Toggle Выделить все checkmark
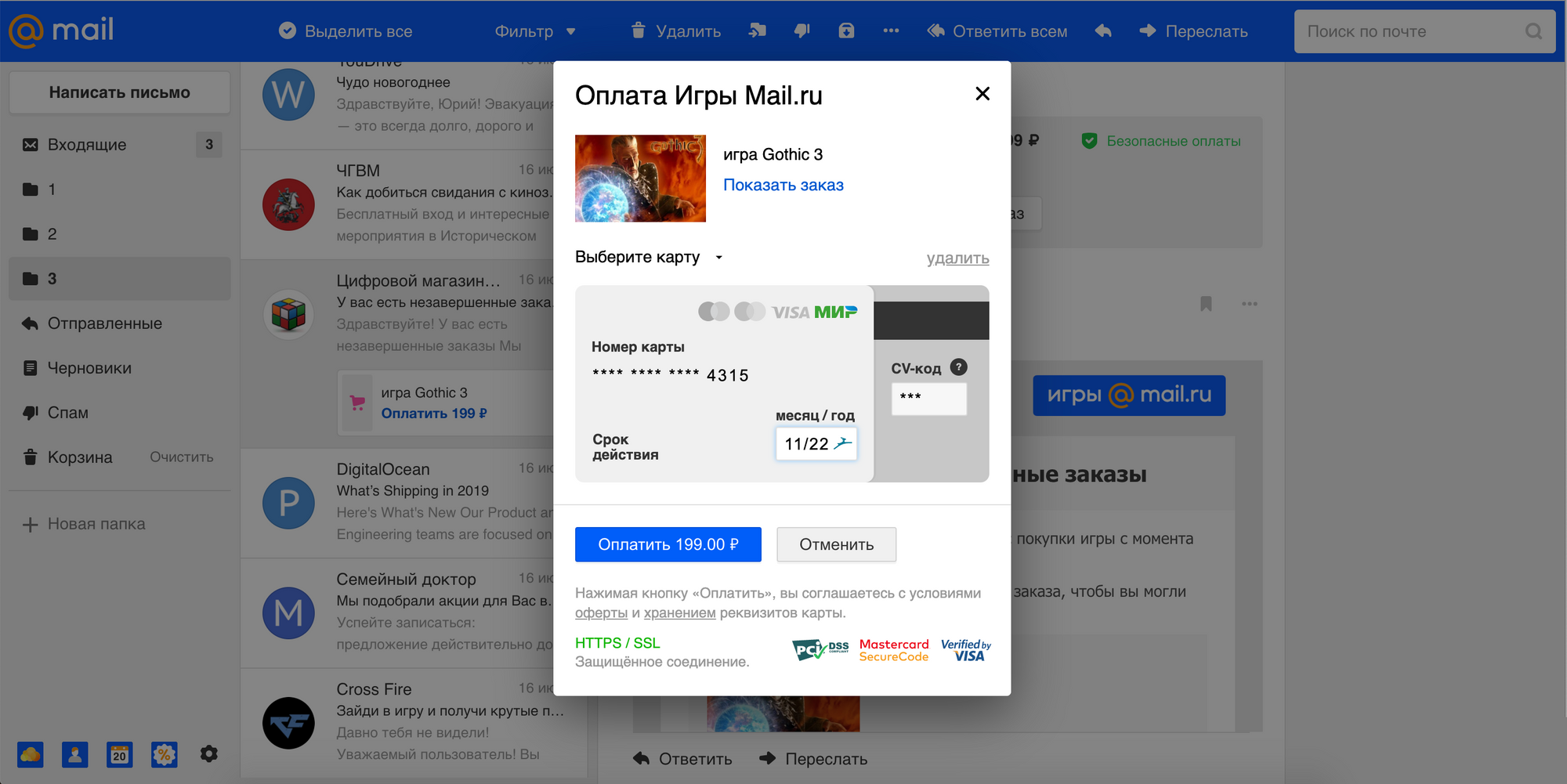This screenshot has width=1567, height=784. tap(288, 31)
